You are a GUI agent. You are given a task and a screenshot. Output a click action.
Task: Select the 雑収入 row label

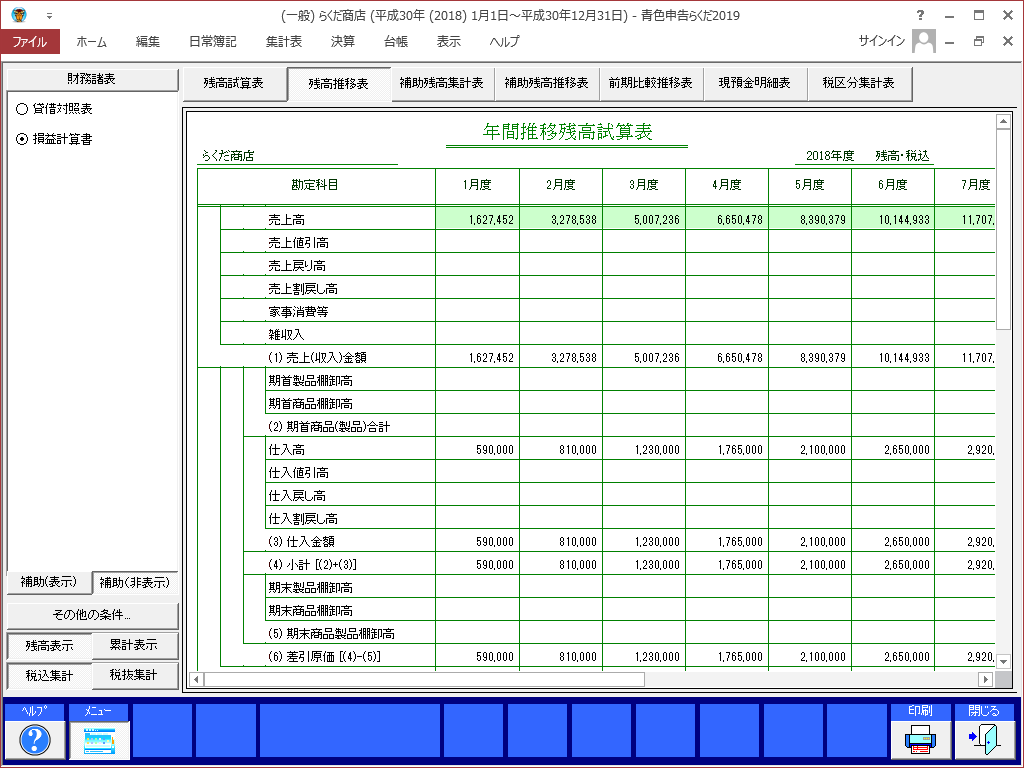tap(286, 335)
